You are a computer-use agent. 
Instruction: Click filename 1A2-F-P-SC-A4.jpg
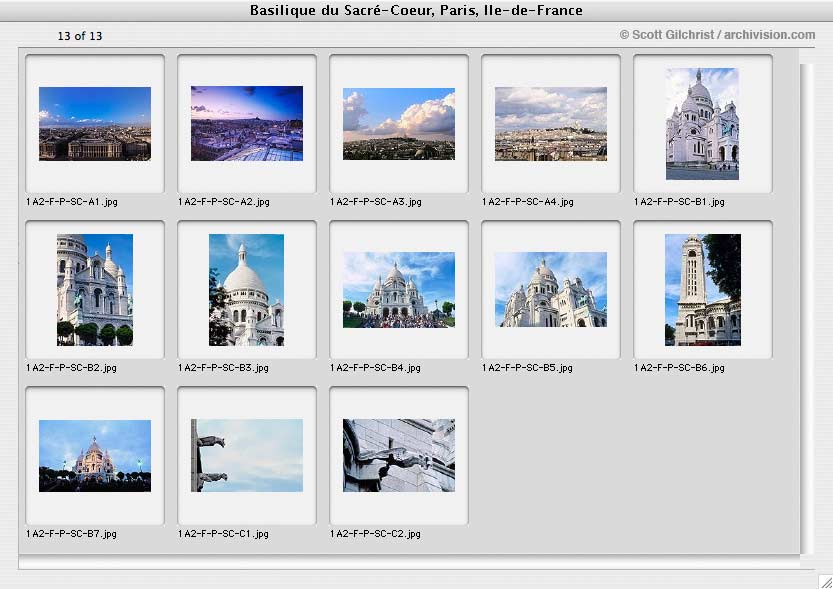[528, 202]
